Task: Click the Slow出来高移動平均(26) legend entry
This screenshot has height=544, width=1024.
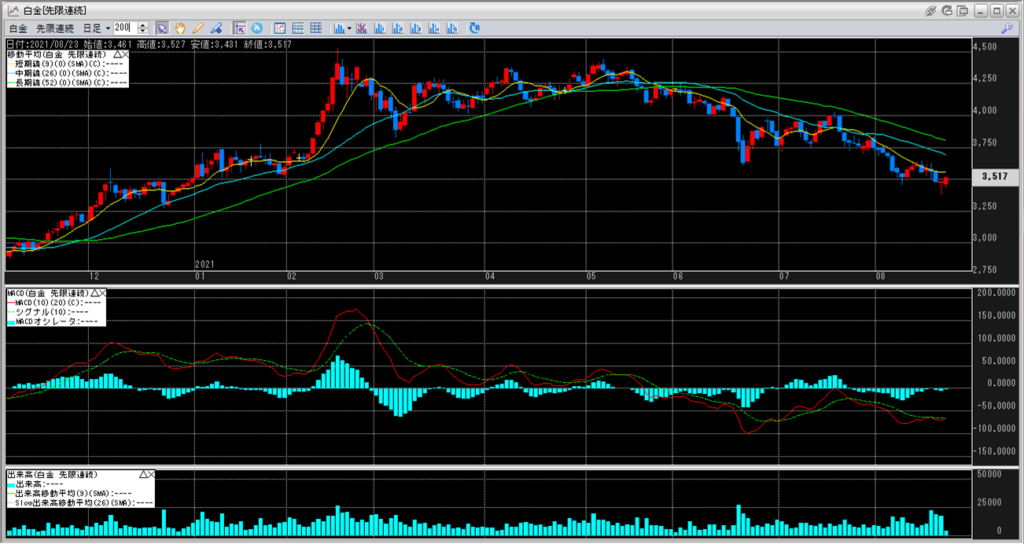Action: pos(80,502)
